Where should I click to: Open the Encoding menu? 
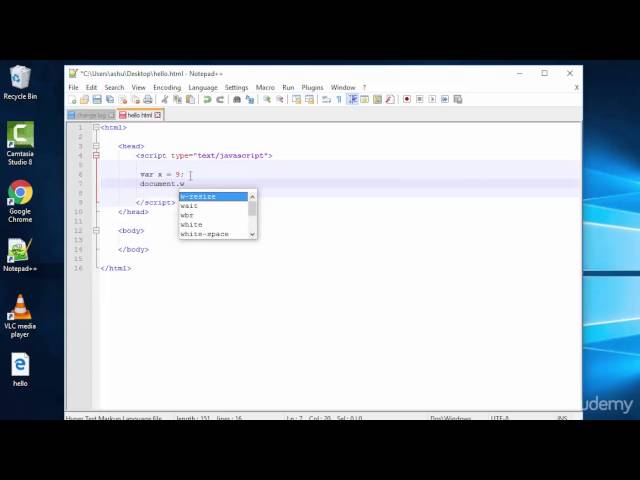[167, 87]
